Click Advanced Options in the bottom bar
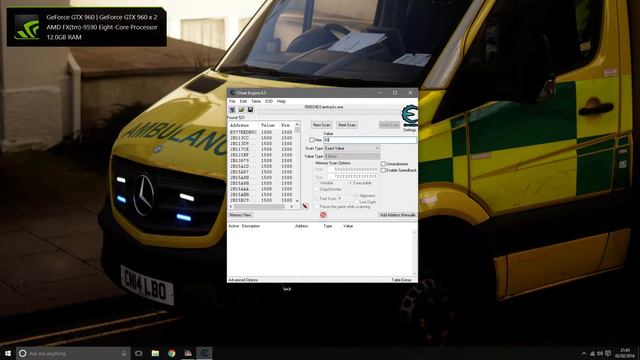 (x=243, y=280)
